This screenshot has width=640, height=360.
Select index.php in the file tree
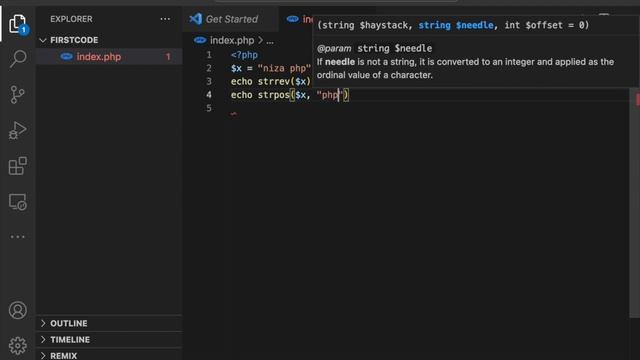click(x=109, y=56)
